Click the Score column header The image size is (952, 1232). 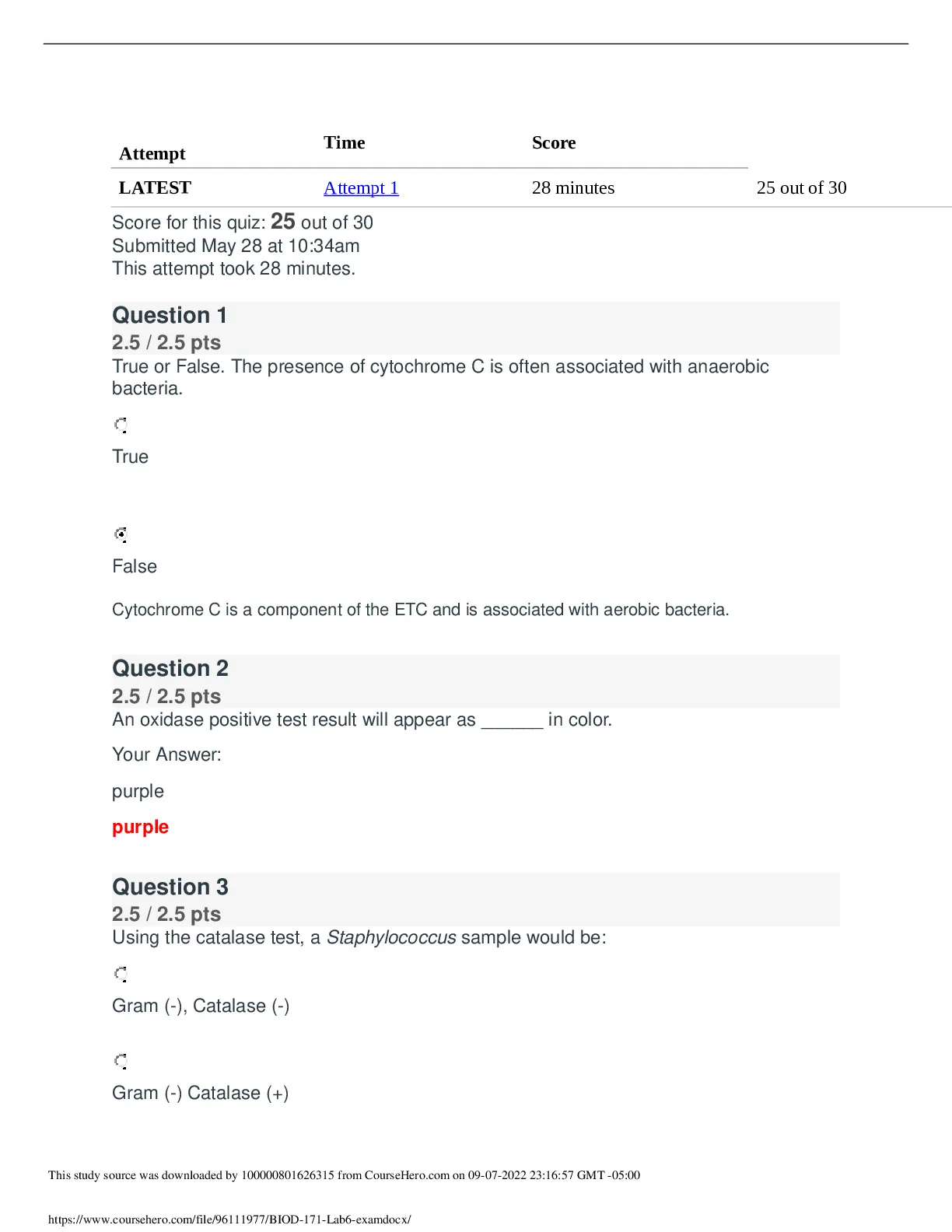click(554, 143)
